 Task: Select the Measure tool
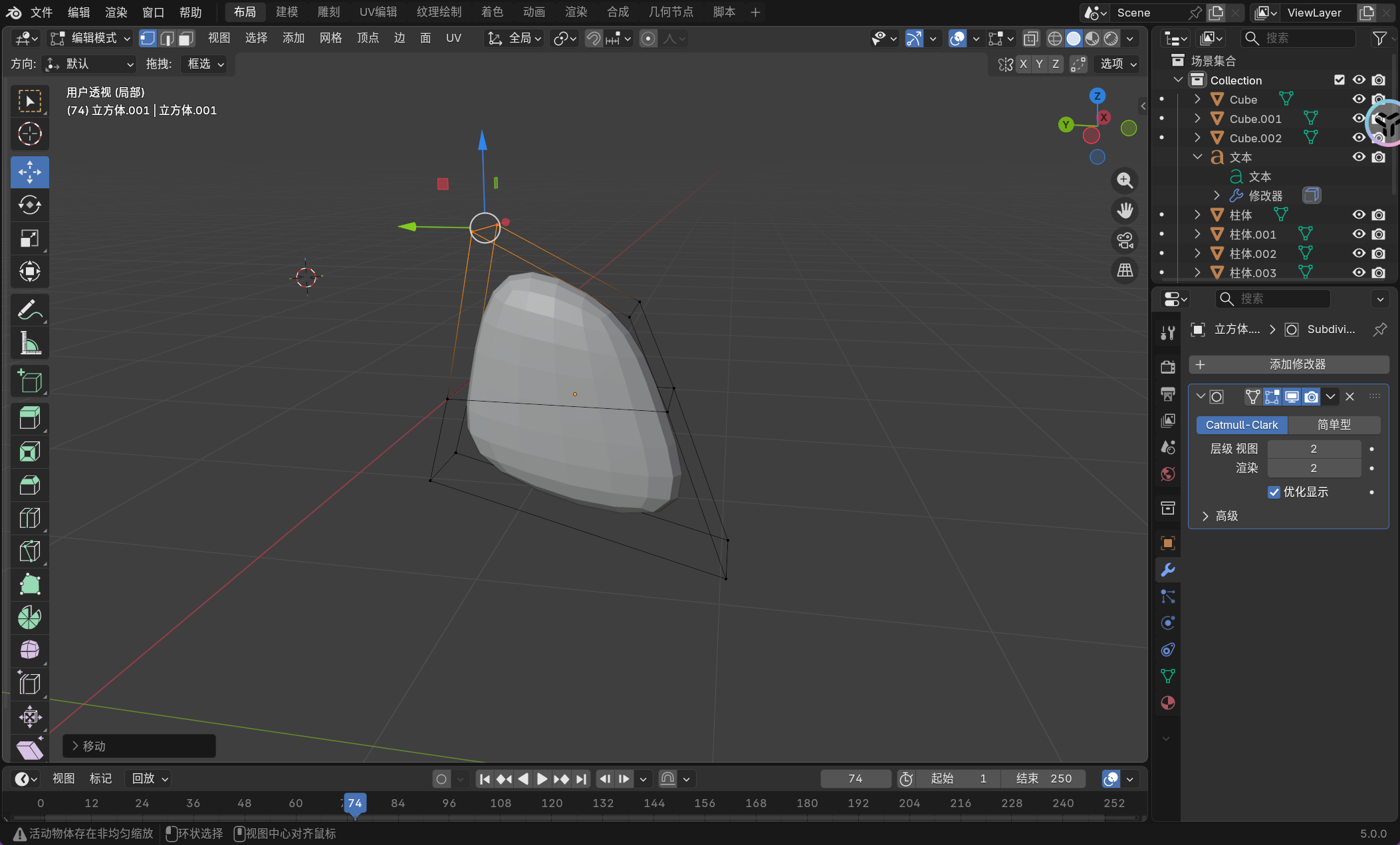tap(29, 343)
